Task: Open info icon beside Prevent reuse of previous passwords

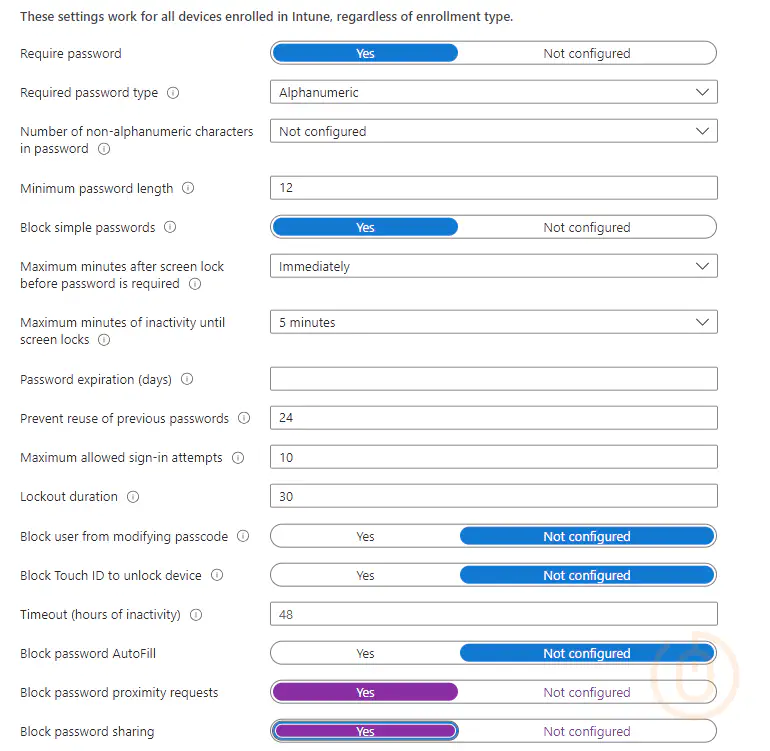Action: (244, 418)
